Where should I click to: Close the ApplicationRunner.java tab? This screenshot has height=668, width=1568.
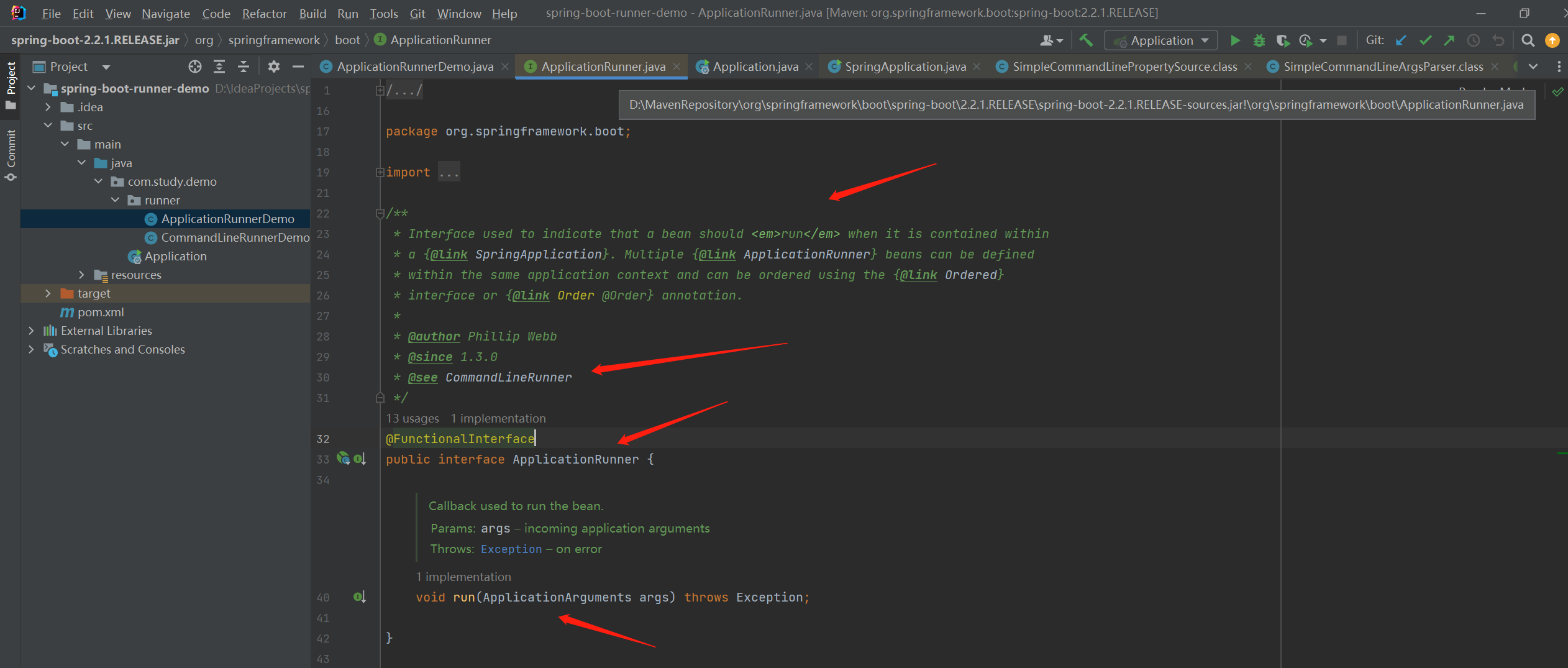pyautogui.click(x=677, y=66)
